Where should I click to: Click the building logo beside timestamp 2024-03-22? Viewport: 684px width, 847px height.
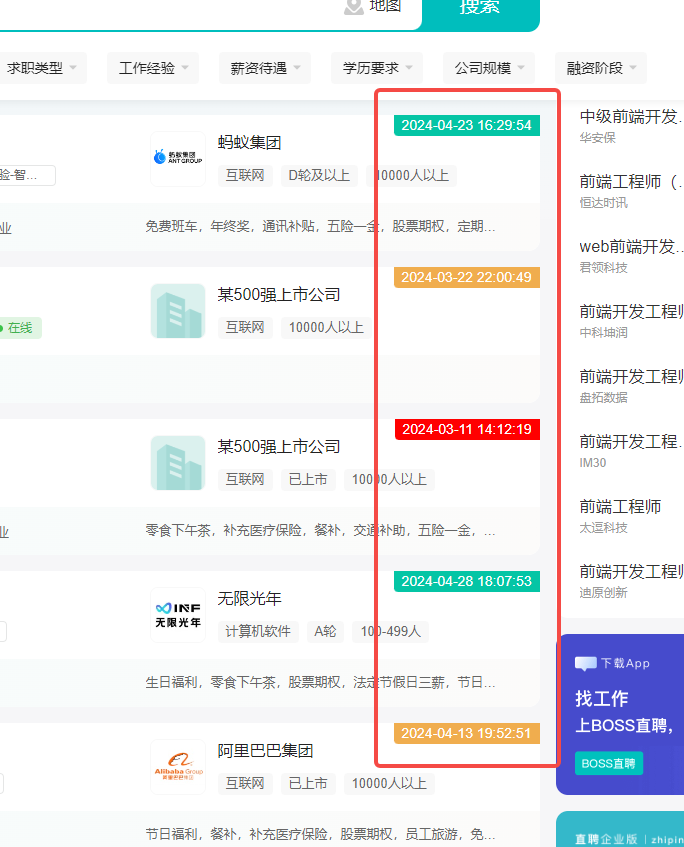(178, 311)
